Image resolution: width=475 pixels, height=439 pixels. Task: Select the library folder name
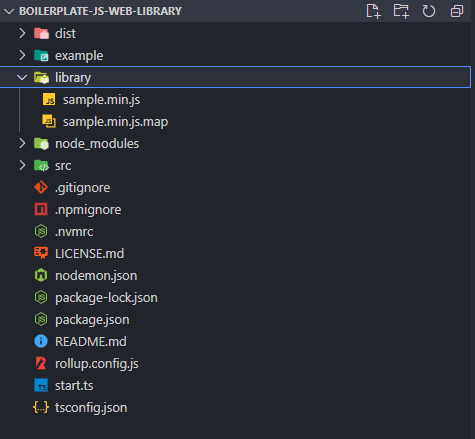click(73, 78)
